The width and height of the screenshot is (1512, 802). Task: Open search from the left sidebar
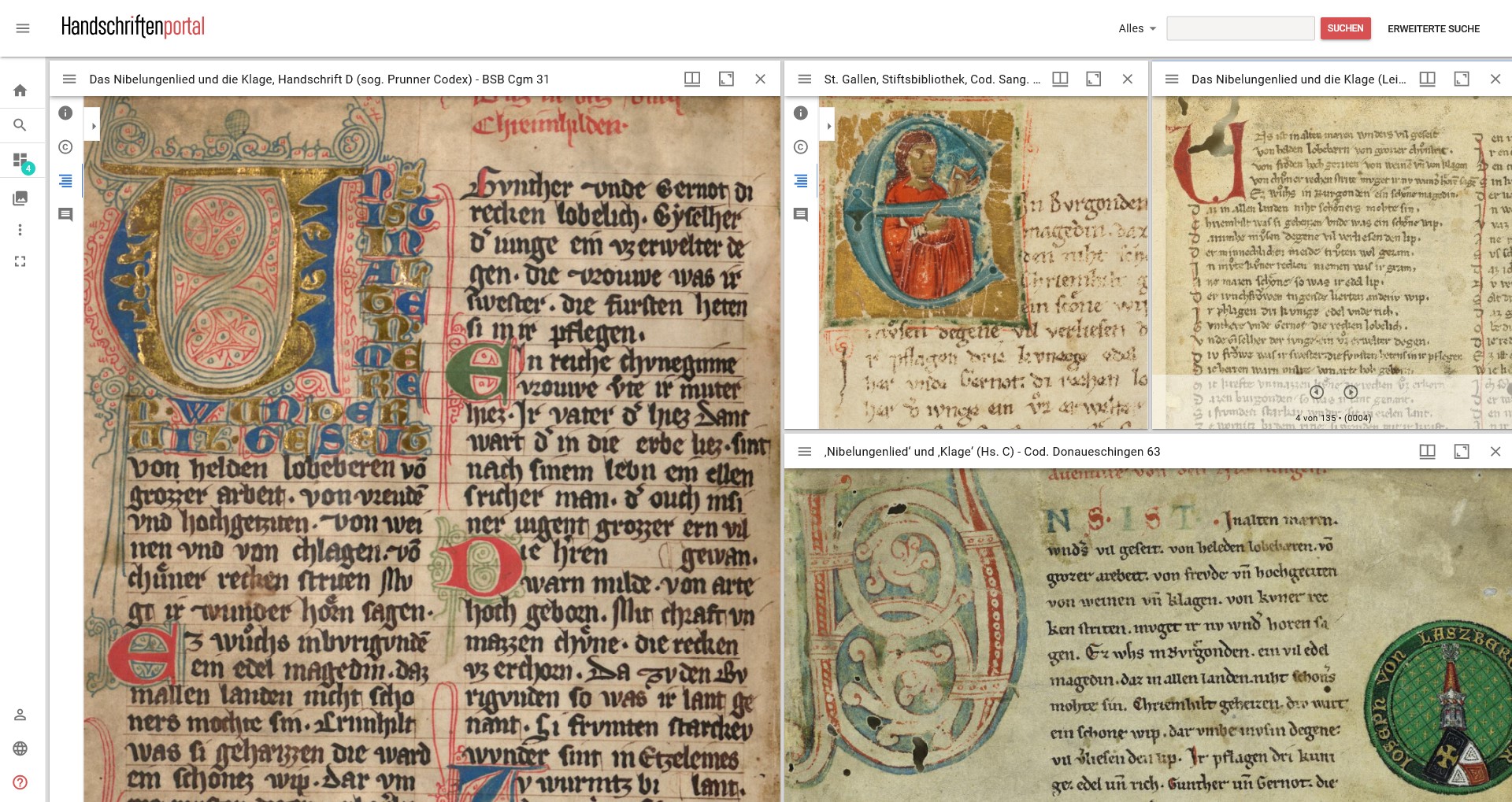coord(20,125)
